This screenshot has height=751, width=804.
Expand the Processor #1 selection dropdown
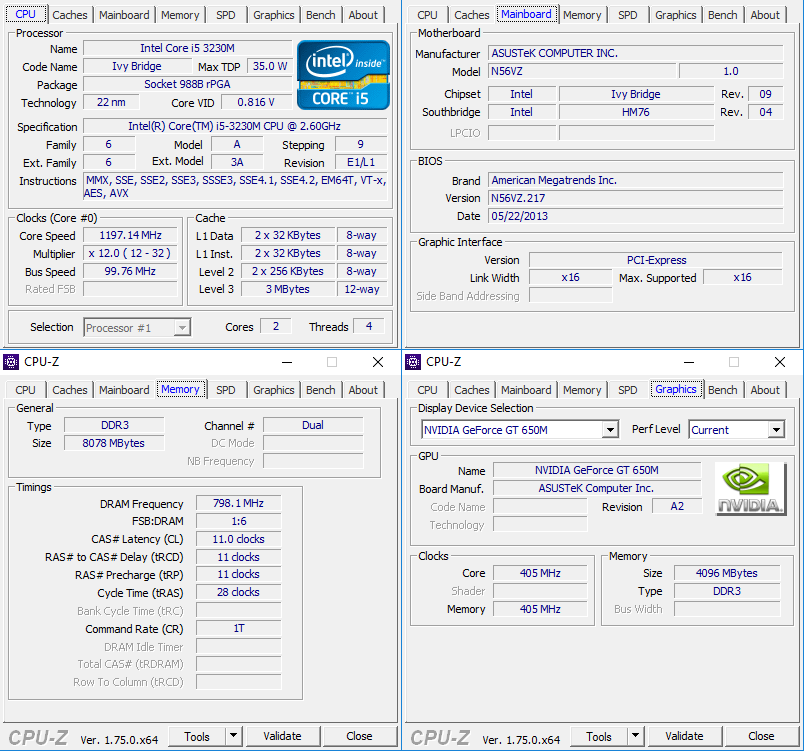click(x=181, y=327)
